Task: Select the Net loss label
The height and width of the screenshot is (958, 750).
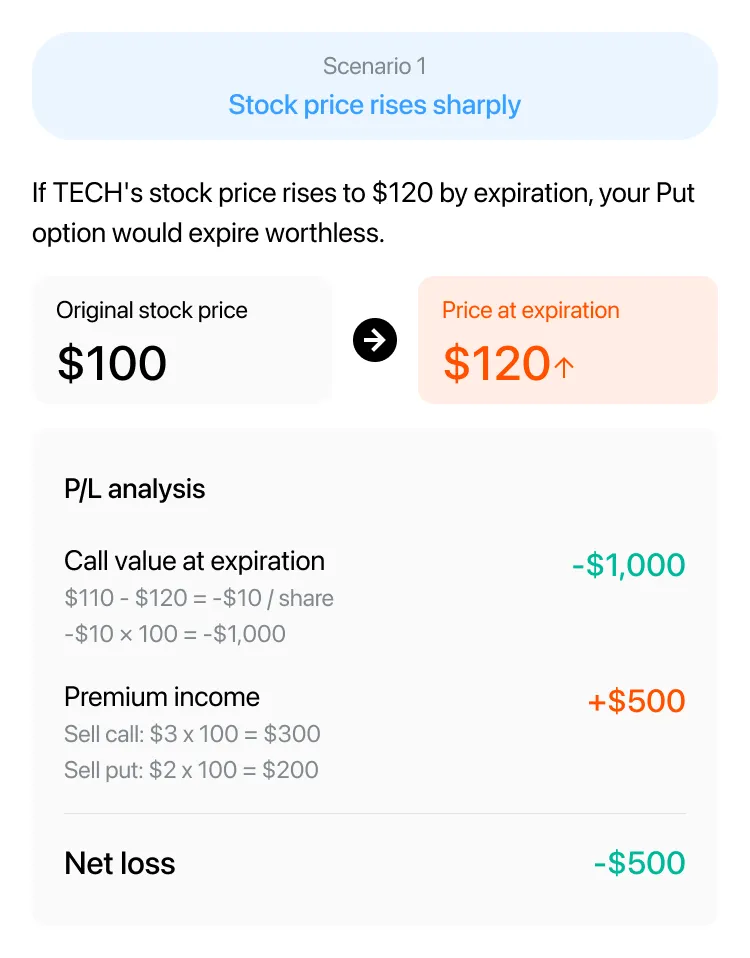Action: pyautogui.click(x=120, y=863)
